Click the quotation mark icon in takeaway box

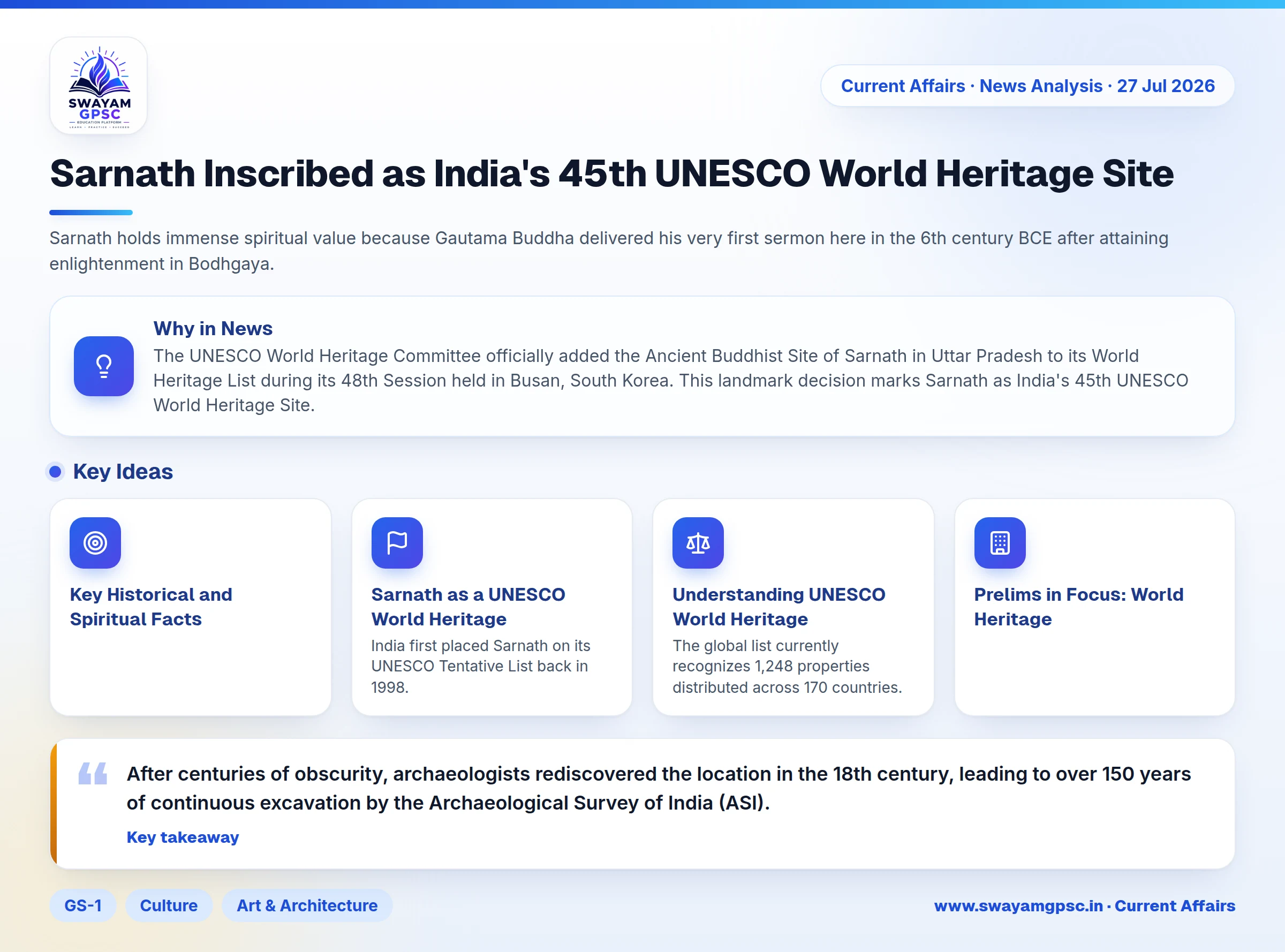[93, 773]
